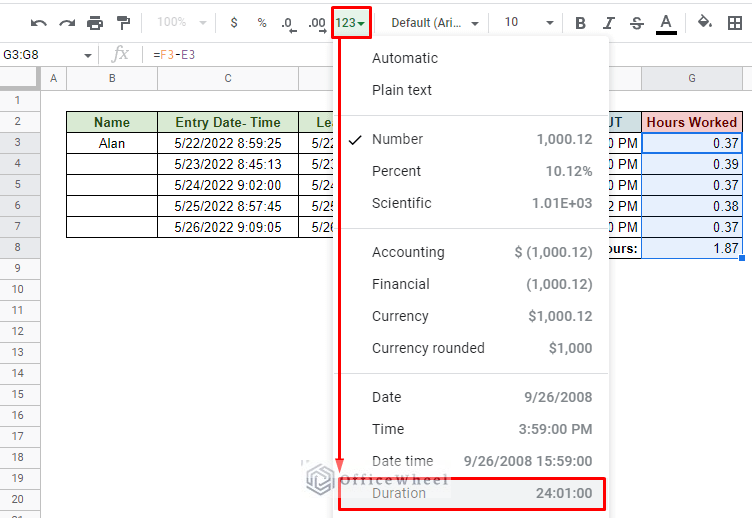Screen dimensions: 752x518
Task: Click cell 5/23/2022 8:45:13
Action: pos(228,165)
